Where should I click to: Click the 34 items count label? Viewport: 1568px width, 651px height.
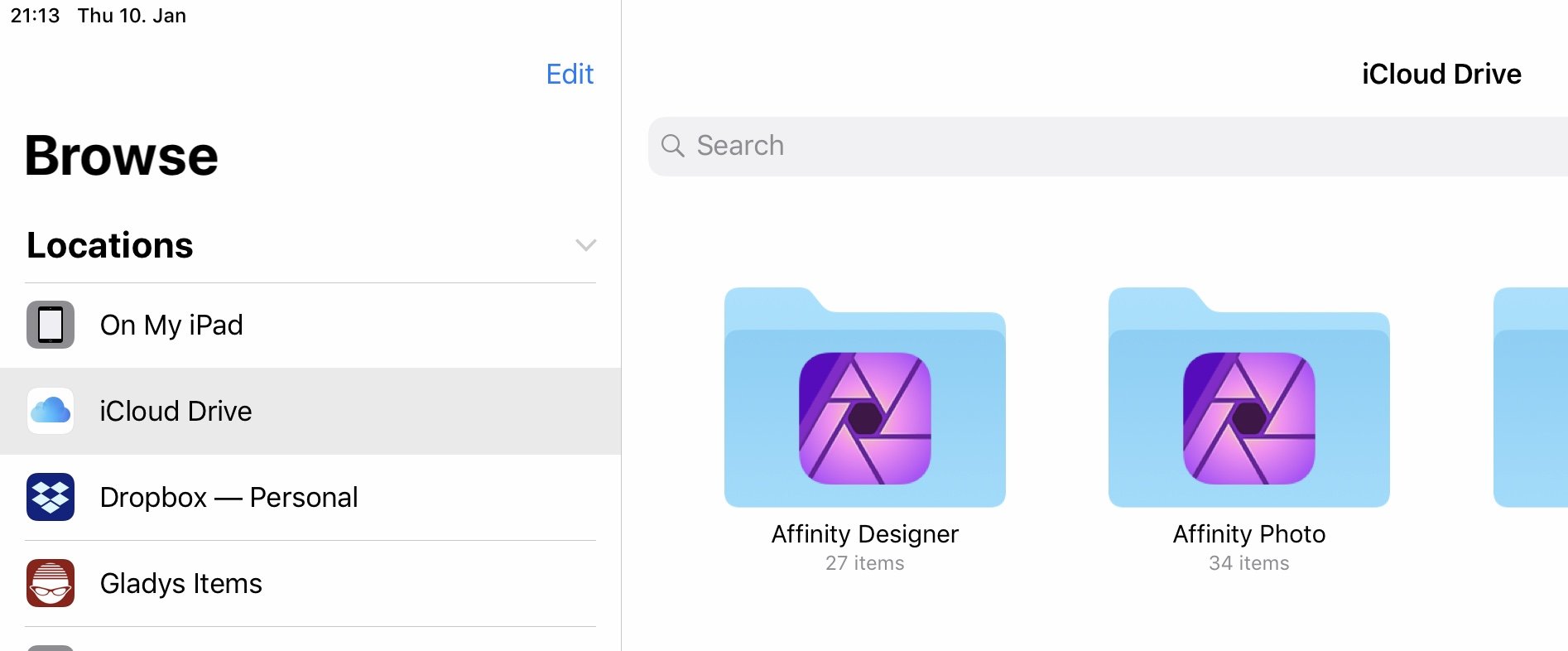pos(1249,563)
